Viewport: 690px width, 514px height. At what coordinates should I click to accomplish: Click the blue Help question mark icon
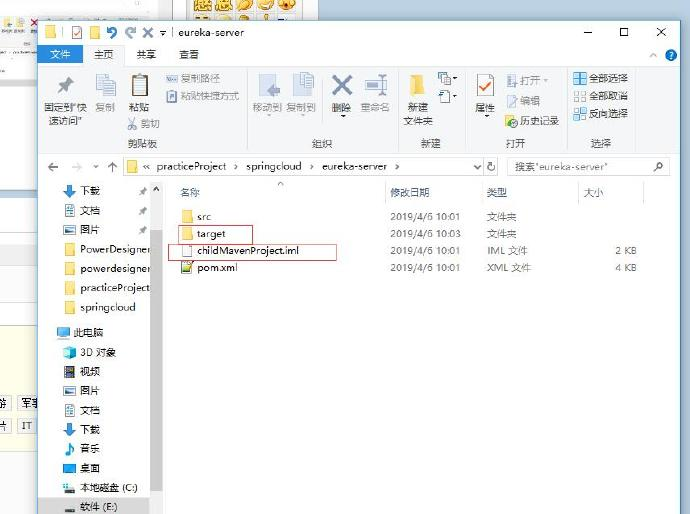click(671, 55)
